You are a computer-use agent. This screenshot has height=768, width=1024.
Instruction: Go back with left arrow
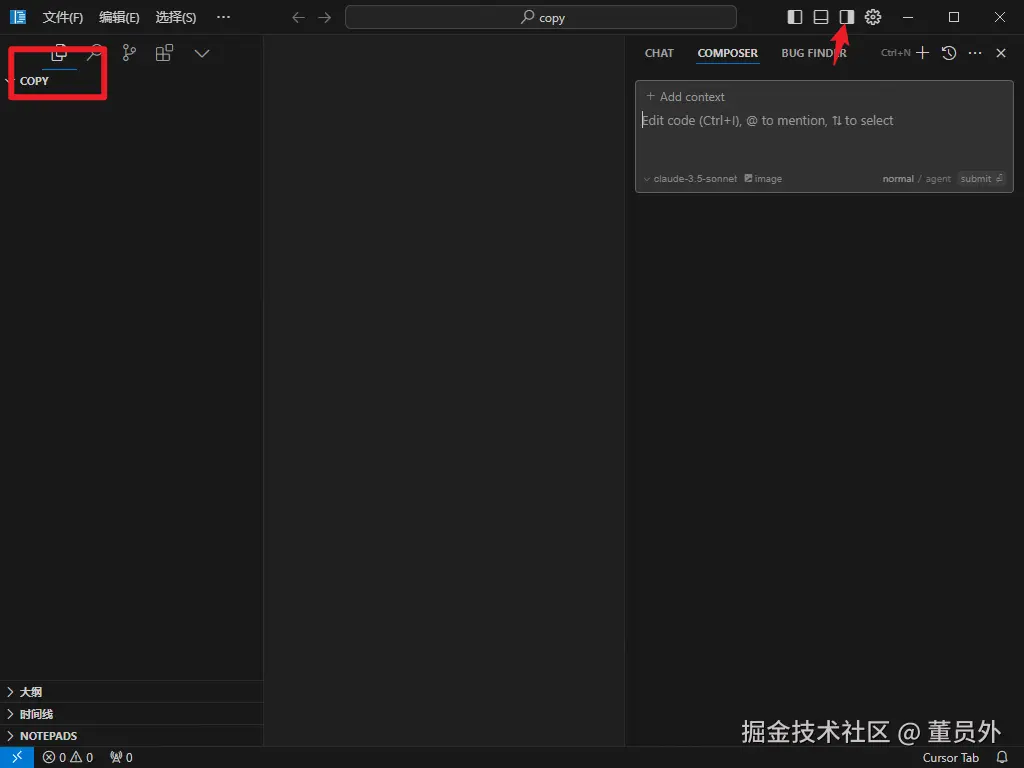(x=298, y=18)
